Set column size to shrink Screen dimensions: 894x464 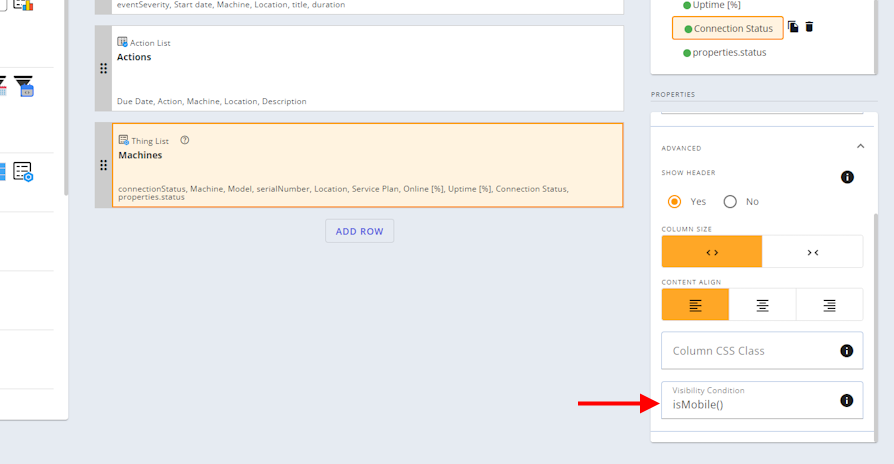(x=812, y=252)
